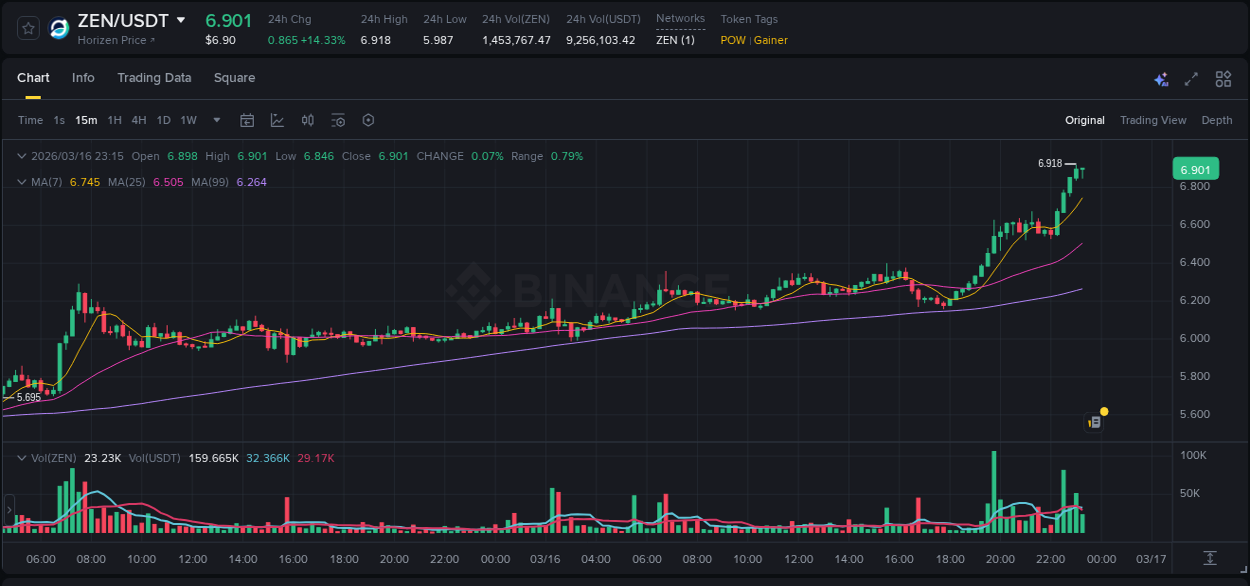Collapse the Vol(ZEN) volume panel
The width and height of the screenshot is (1250, 586).
(20, 457)
